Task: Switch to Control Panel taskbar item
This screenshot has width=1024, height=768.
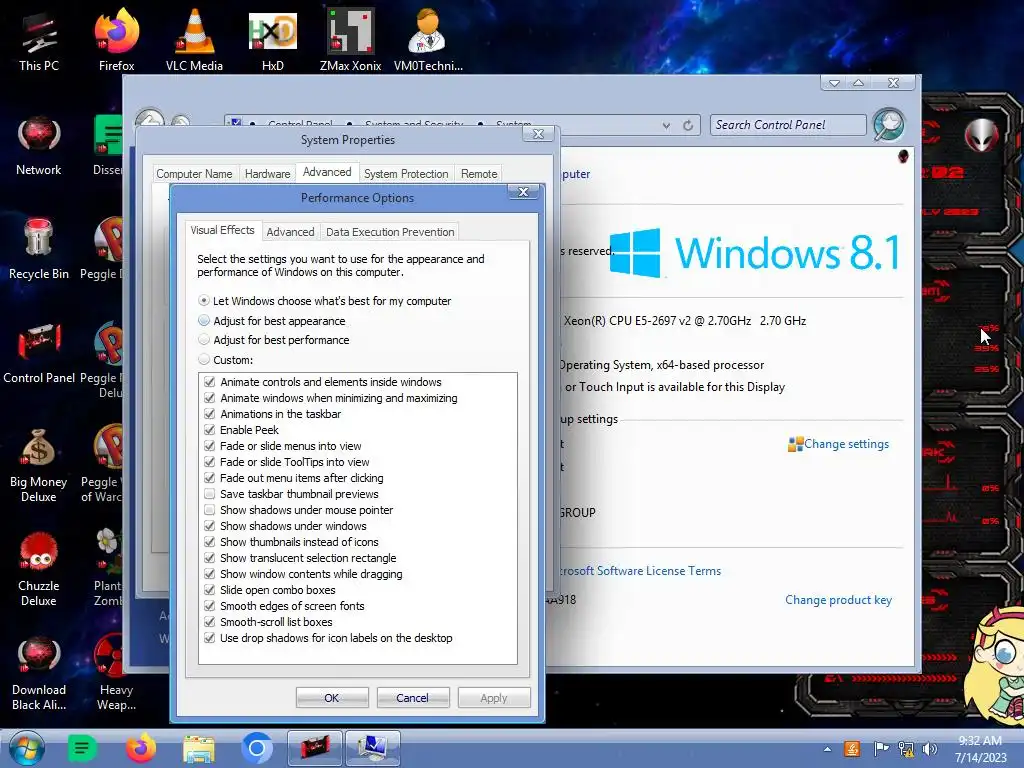Action: (x=315, y=748)
